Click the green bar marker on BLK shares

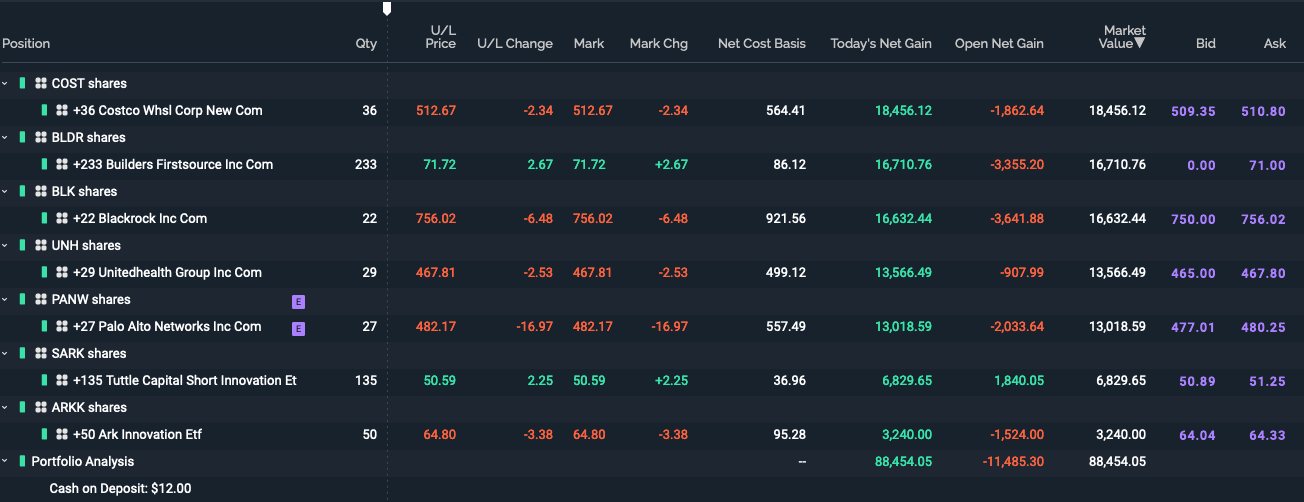pyautogui.click(x=23, y=191)
